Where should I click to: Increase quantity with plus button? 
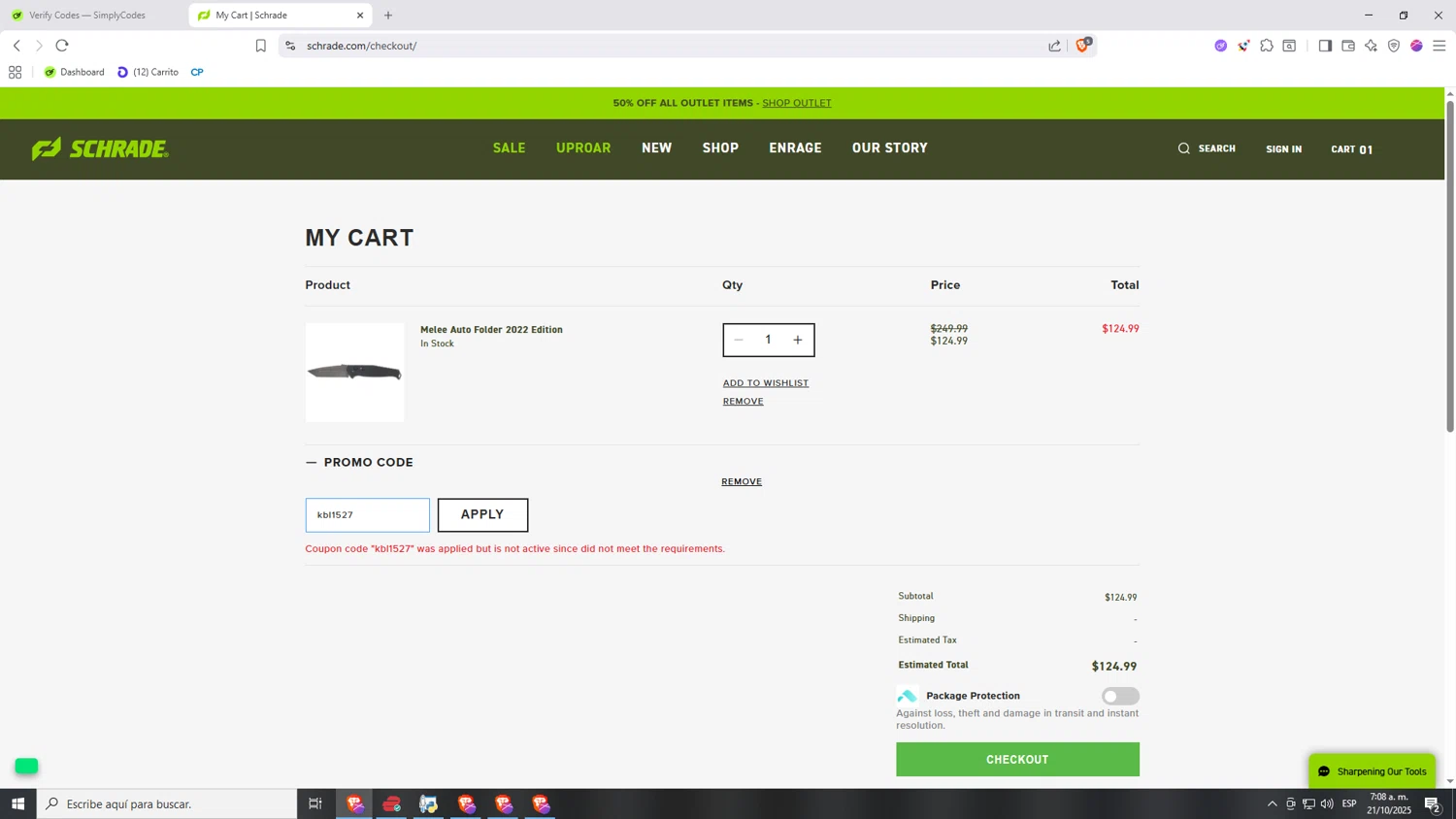pos(798,340)
